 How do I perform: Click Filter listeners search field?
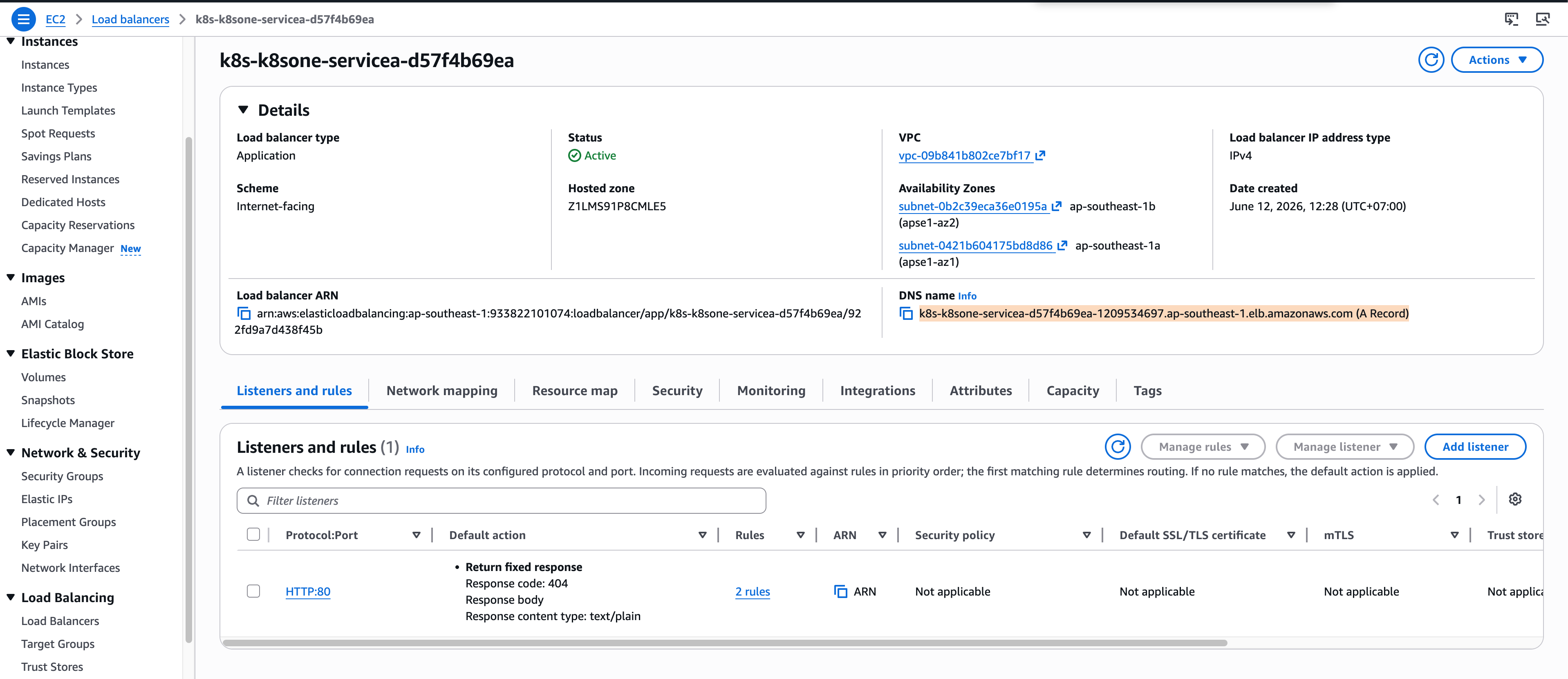(501, 501)
